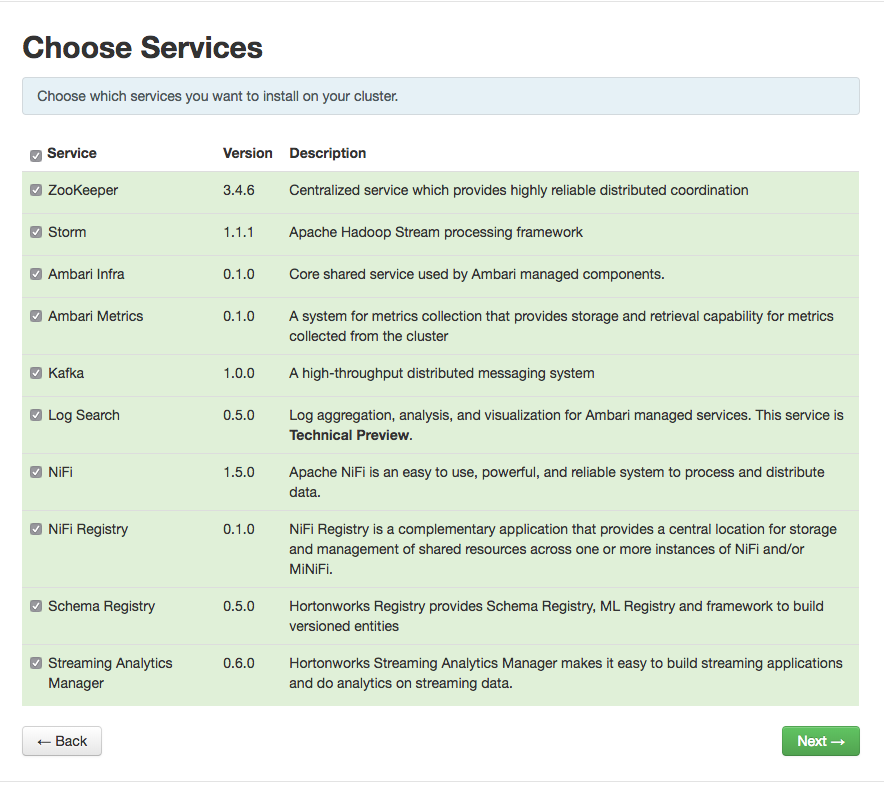Click the Description column header
The height and width of the screenshot is (788, 884).
point(327,153)
